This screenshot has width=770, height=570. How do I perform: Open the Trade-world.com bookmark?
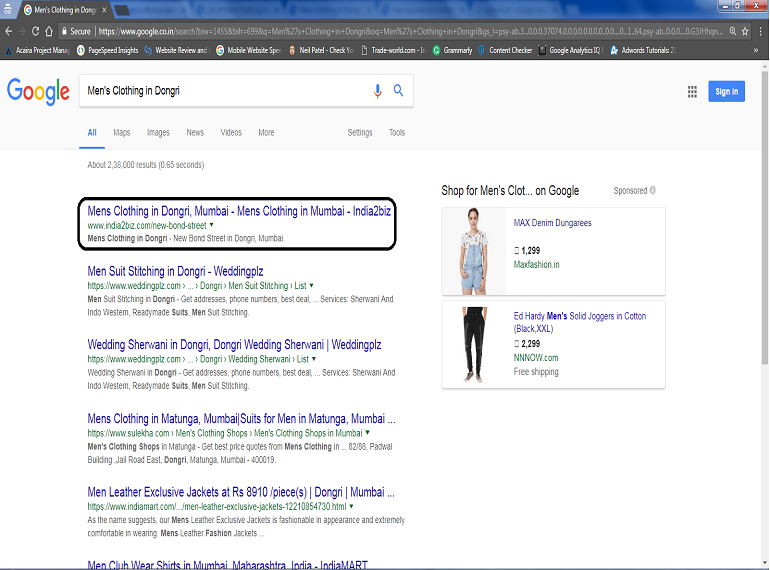pyautogui.click(x=393, y=50)
